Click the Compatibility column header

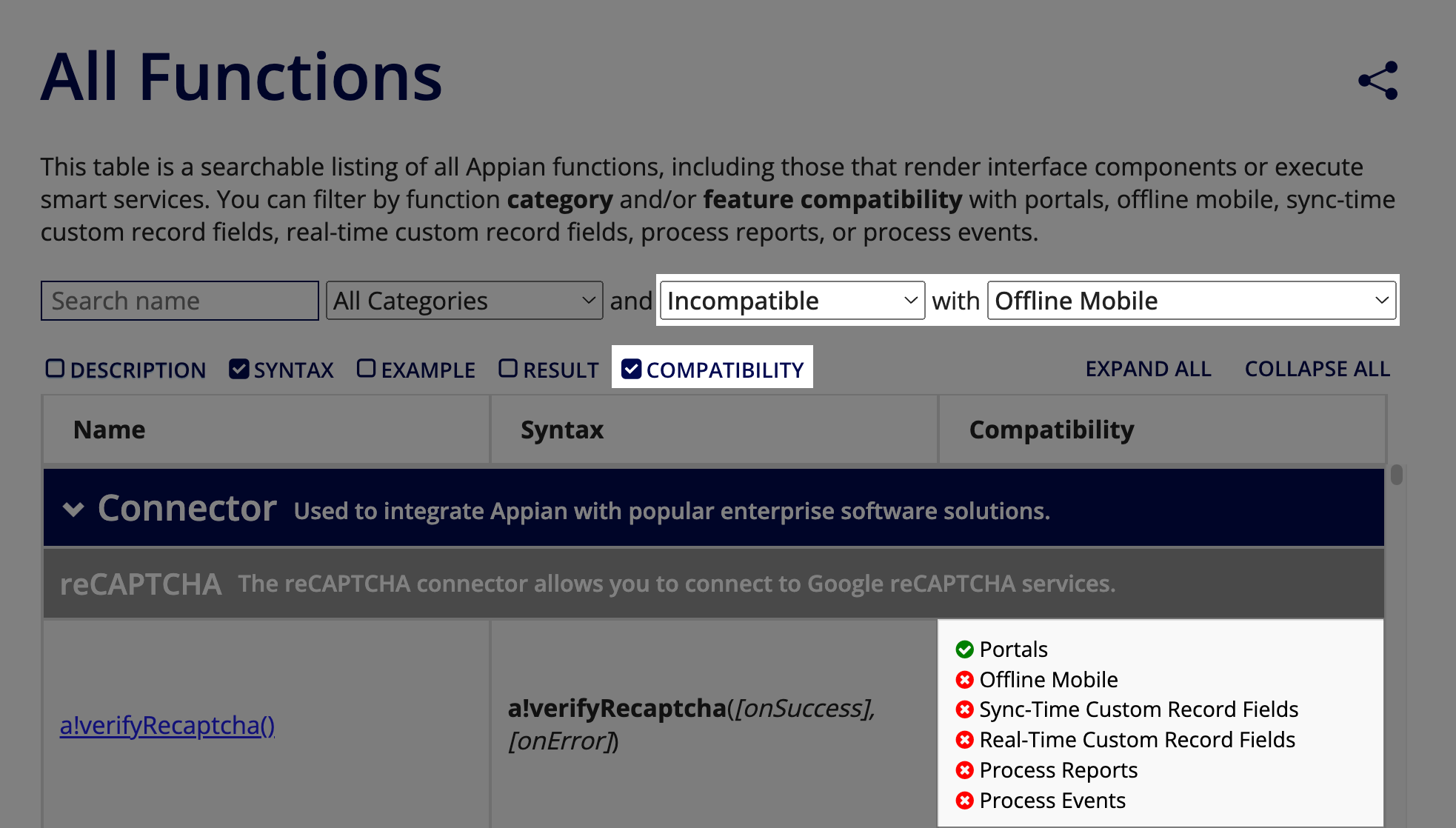coord(1162,430)
